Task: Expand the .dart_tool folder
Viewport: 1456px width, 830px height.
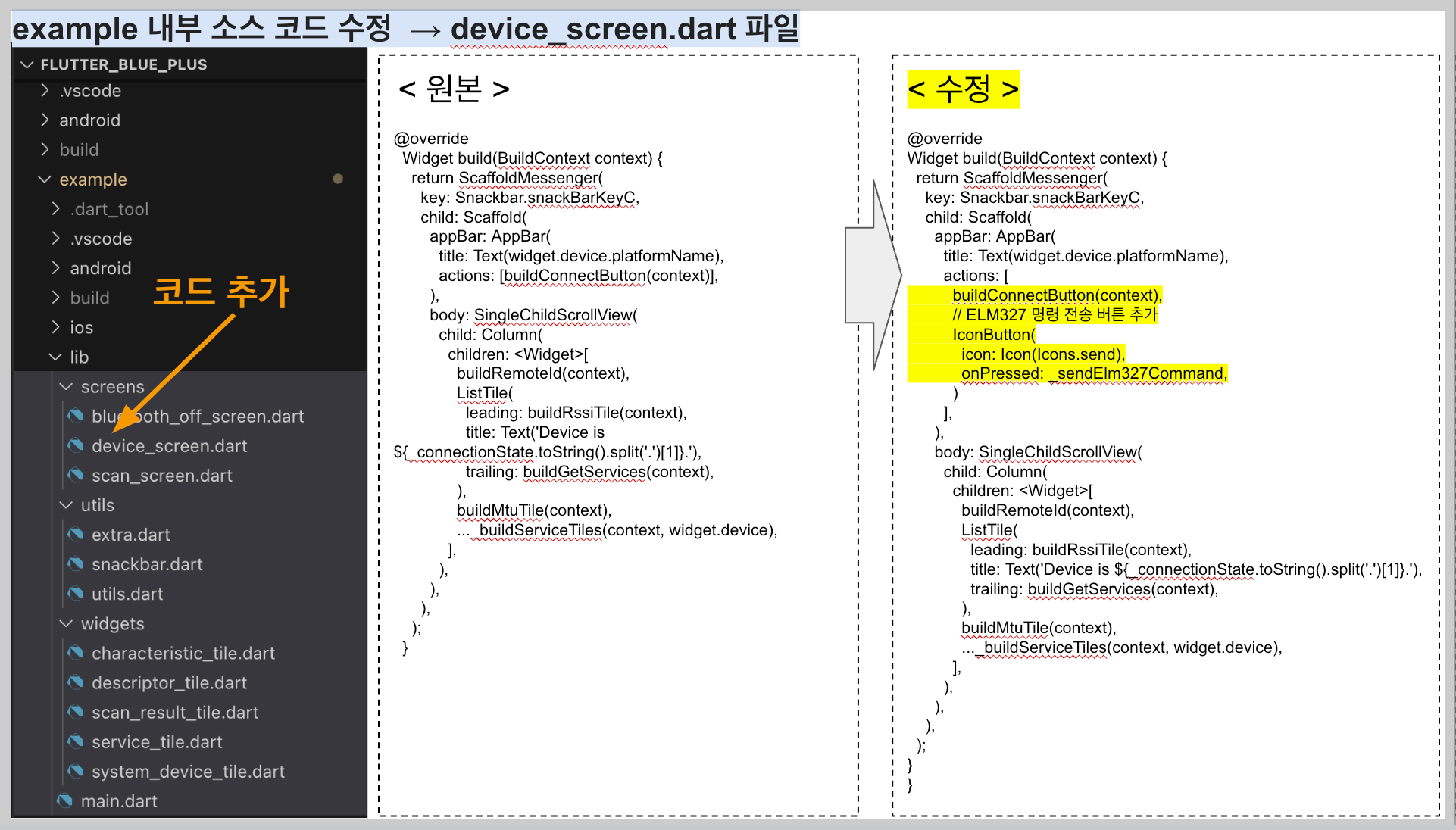Action: [x=55, y=209]
